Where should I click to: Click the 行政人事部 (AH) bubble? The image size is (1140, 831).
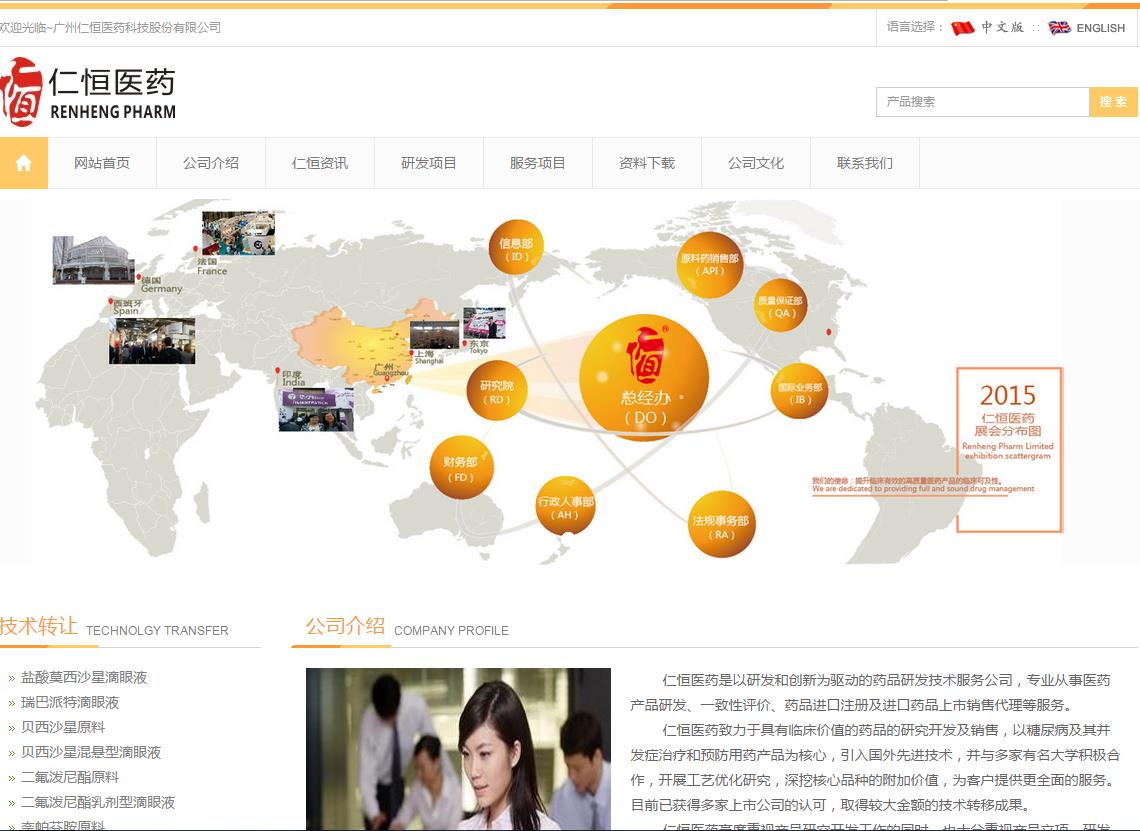click(x=565, y=506)
